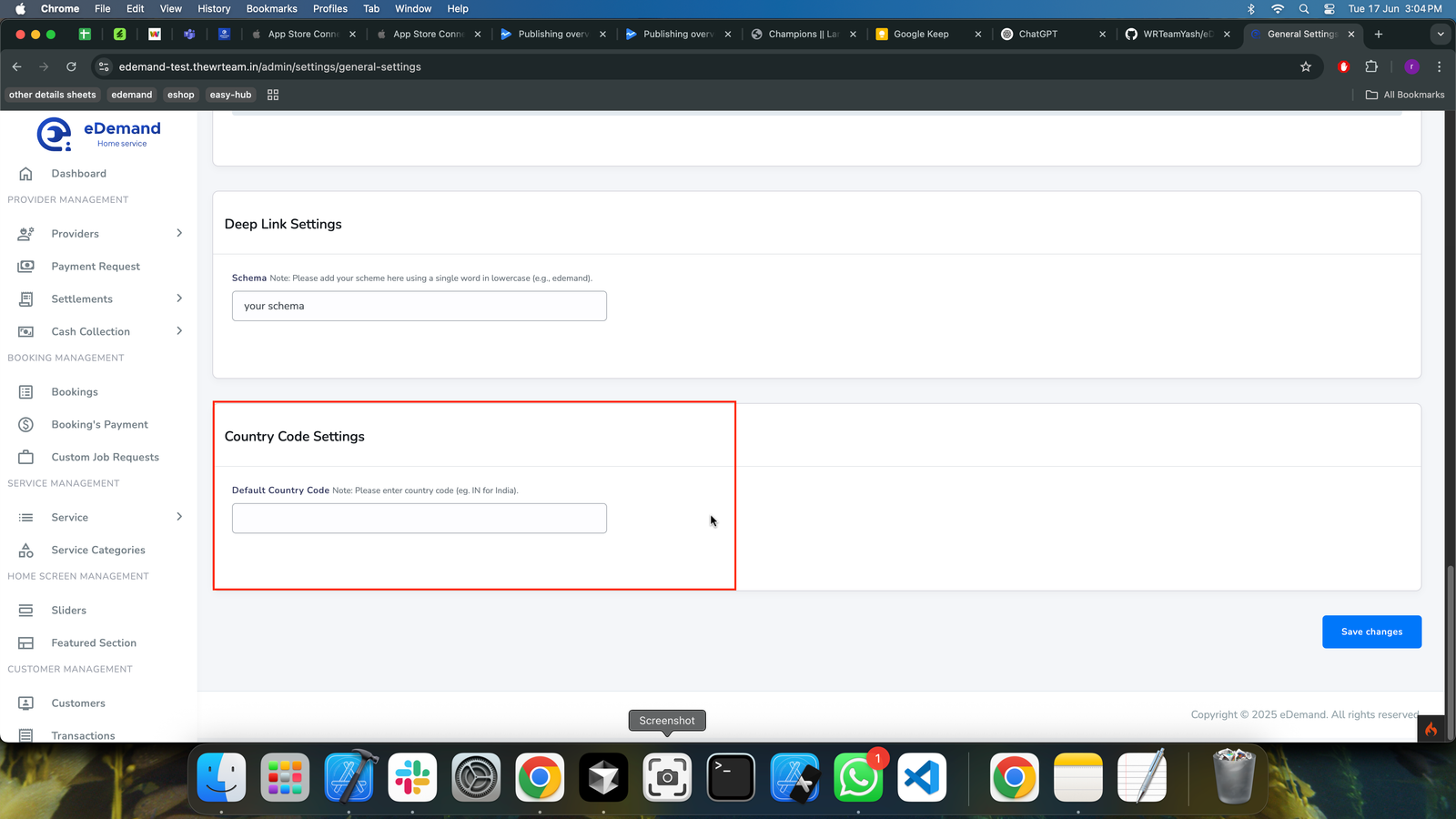Viewport: 1456px width, 819px height.
Task: Open Custom Job Requests from the sidebar
Action: [x=25, y=457]
